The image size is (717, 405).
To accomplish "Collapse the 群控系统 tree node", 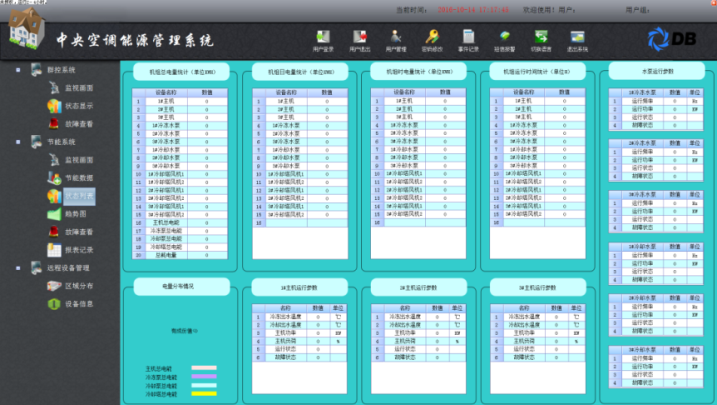I will point(20,71).
